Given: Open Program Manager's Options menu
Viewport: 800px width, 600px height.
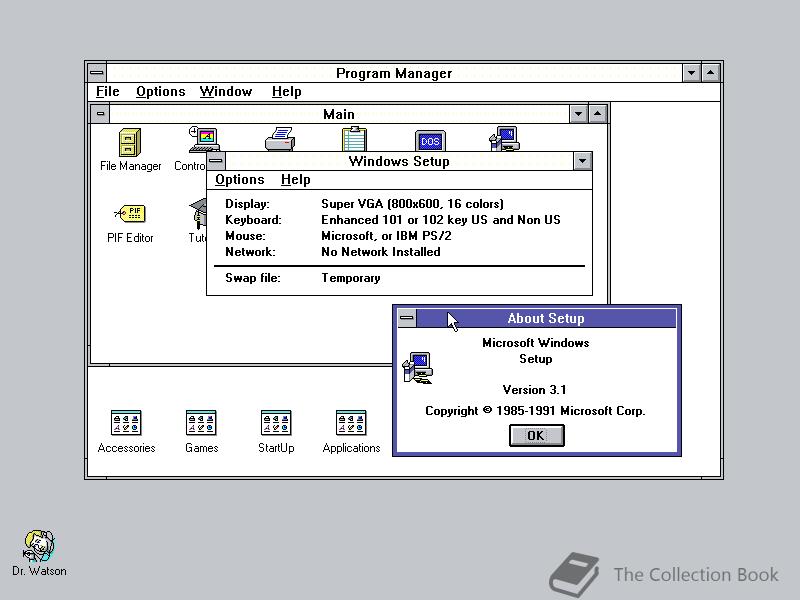Looking at the screenshot, I should [x=160, y=92].
